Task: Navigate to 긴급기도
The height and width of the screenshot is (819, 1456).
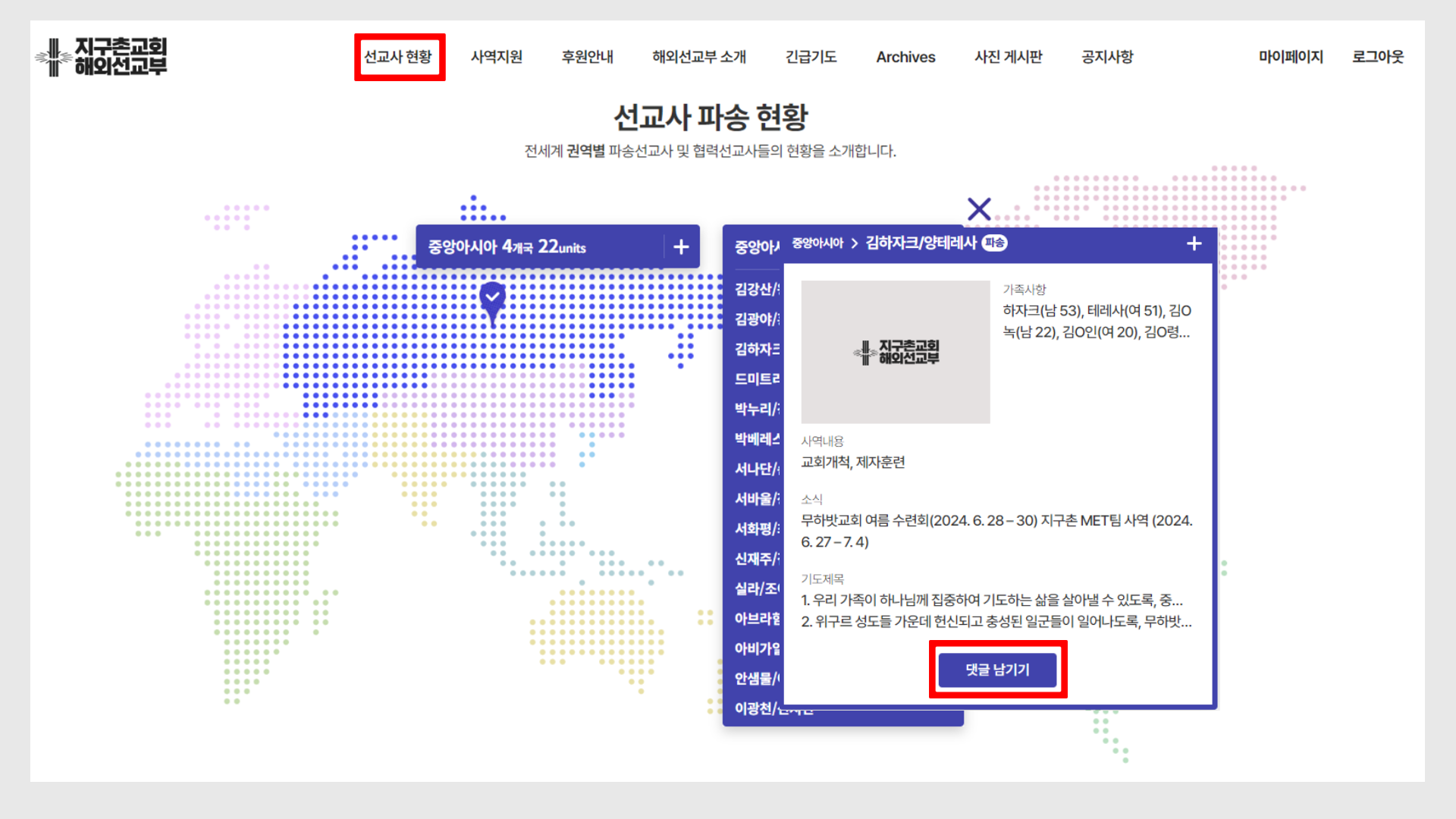Action: coord(811,57)
